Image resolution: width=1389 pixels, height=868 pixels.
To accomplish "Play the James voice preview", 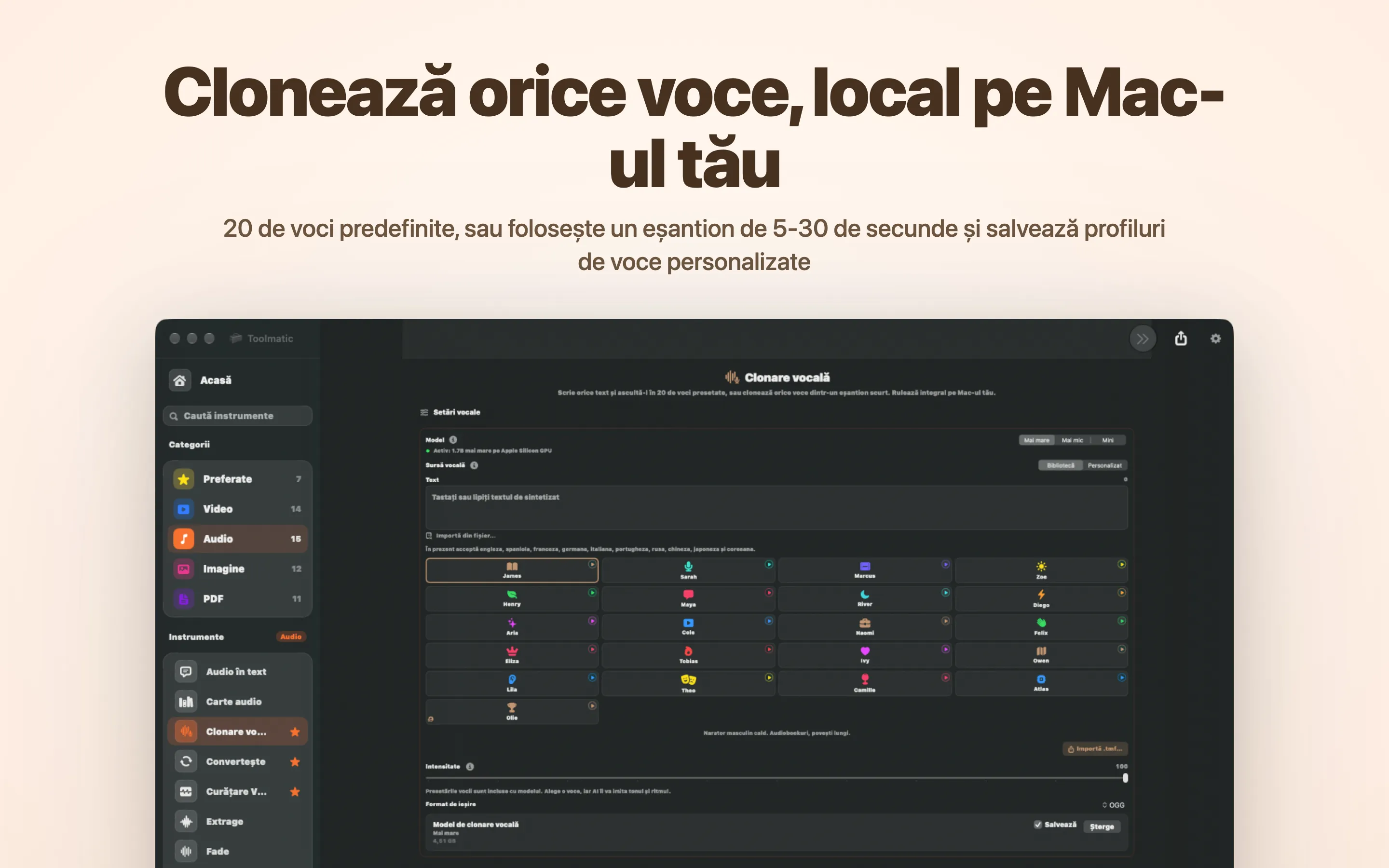I will pyautogui.click(x=592, y=564).
